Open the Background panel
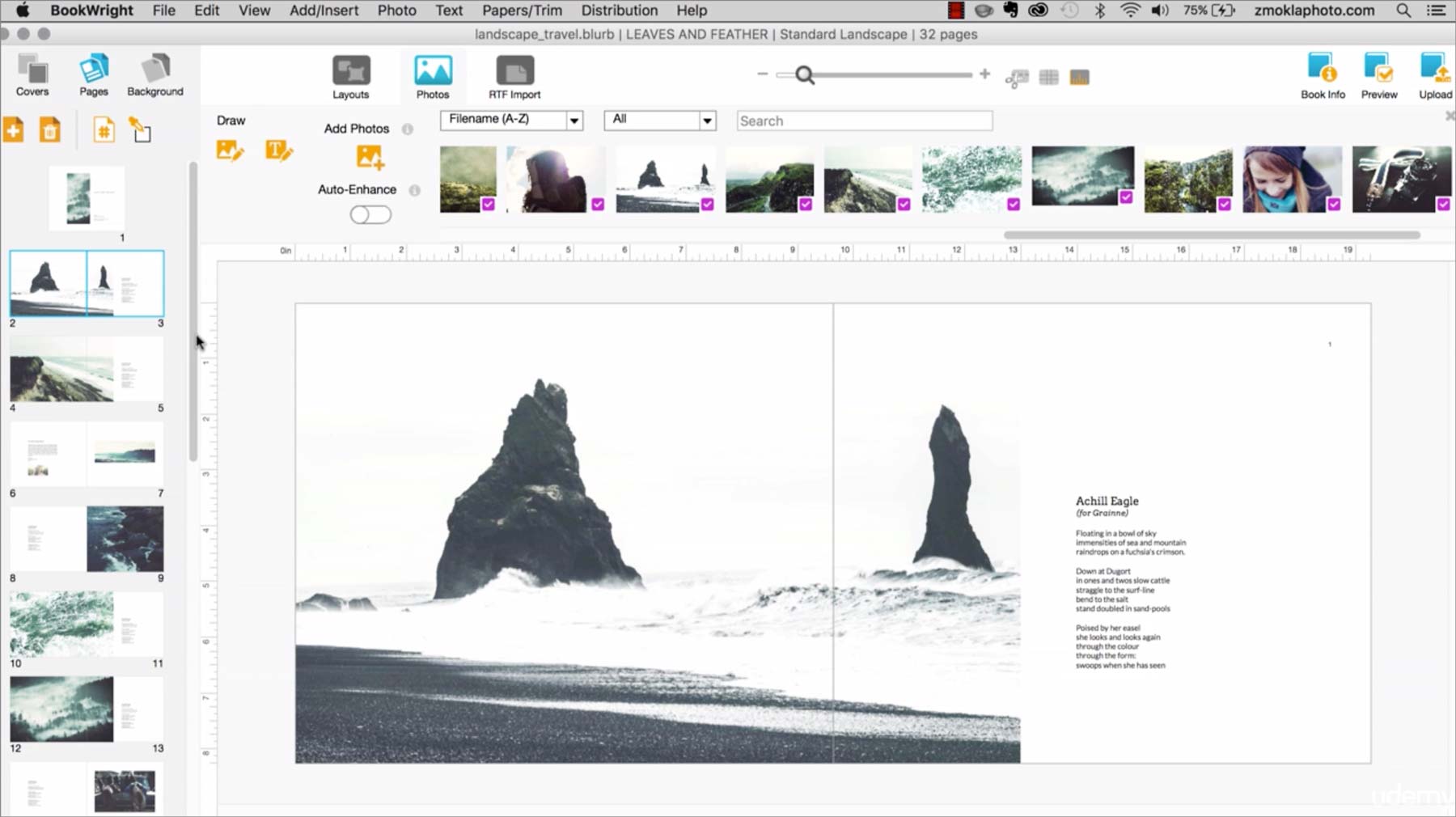Screen dimensions: 1456x817 154,74
